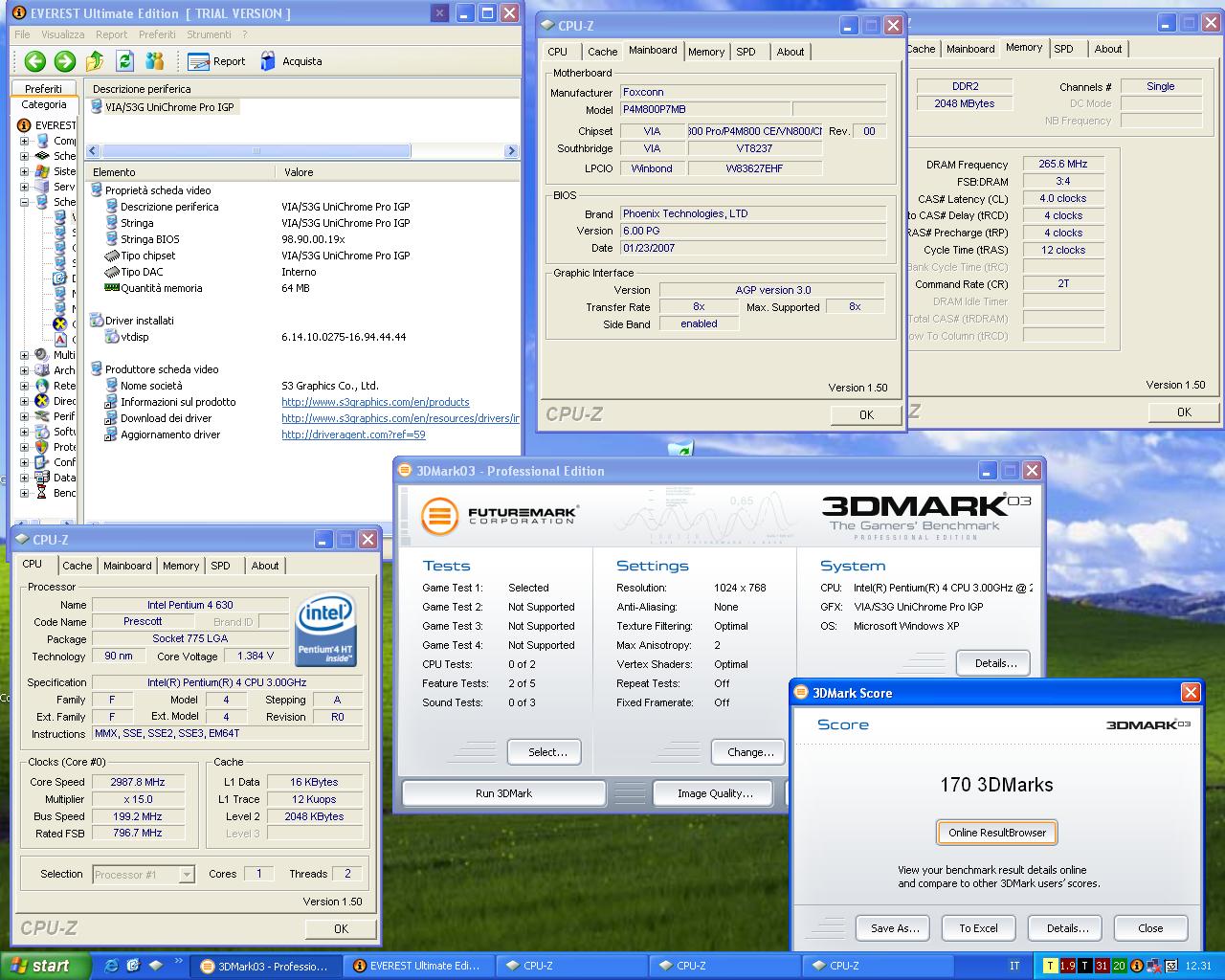Click OK in the bottom-left CPU-Z window
The width and height of the screenshot is (1225, 980).
coord(341,928)
